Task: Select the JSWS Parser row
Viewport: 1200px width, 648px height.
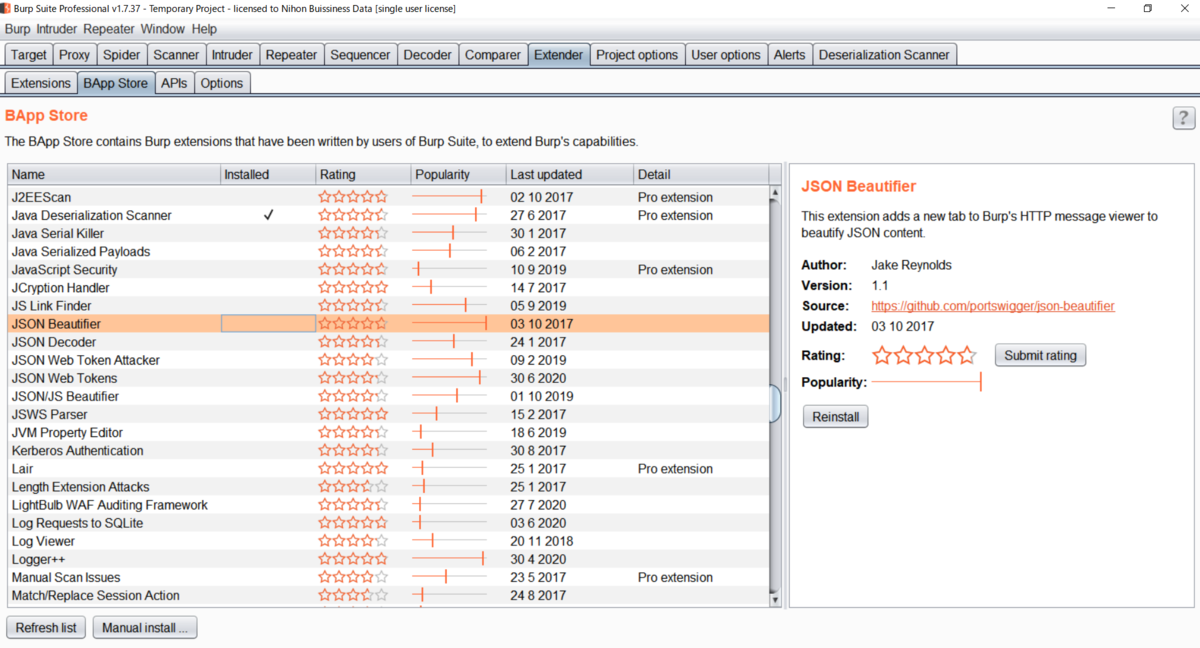Action: pyautogui.click(x=388, y=414)
